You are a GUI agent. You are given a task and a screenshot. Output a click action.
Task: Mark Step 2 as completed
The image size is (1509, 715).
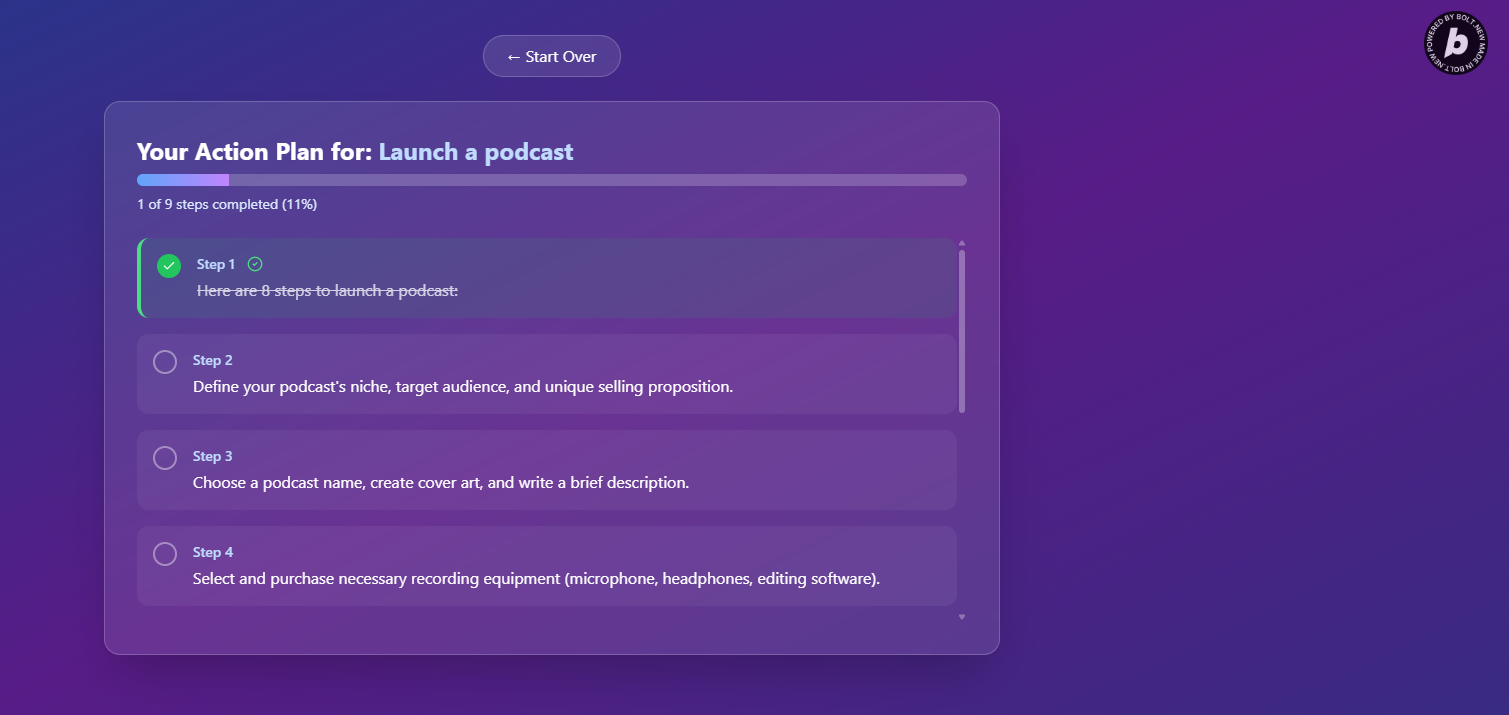[165, 361]
